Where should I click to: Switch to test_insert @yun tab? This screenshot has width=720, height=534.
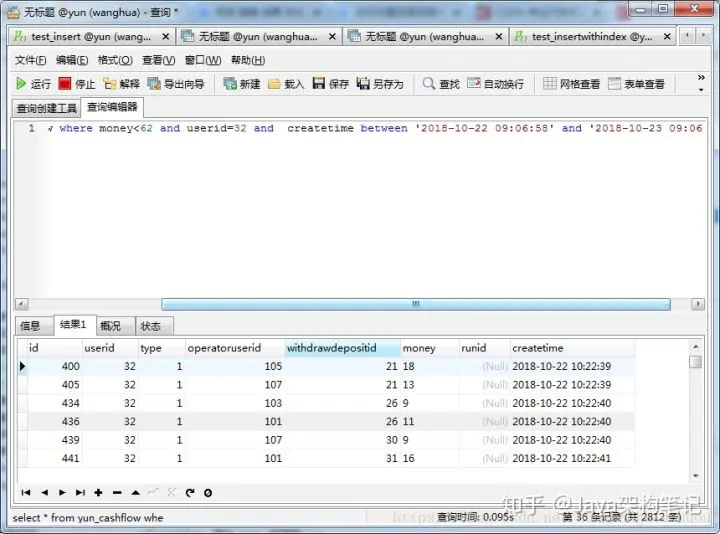91,36
